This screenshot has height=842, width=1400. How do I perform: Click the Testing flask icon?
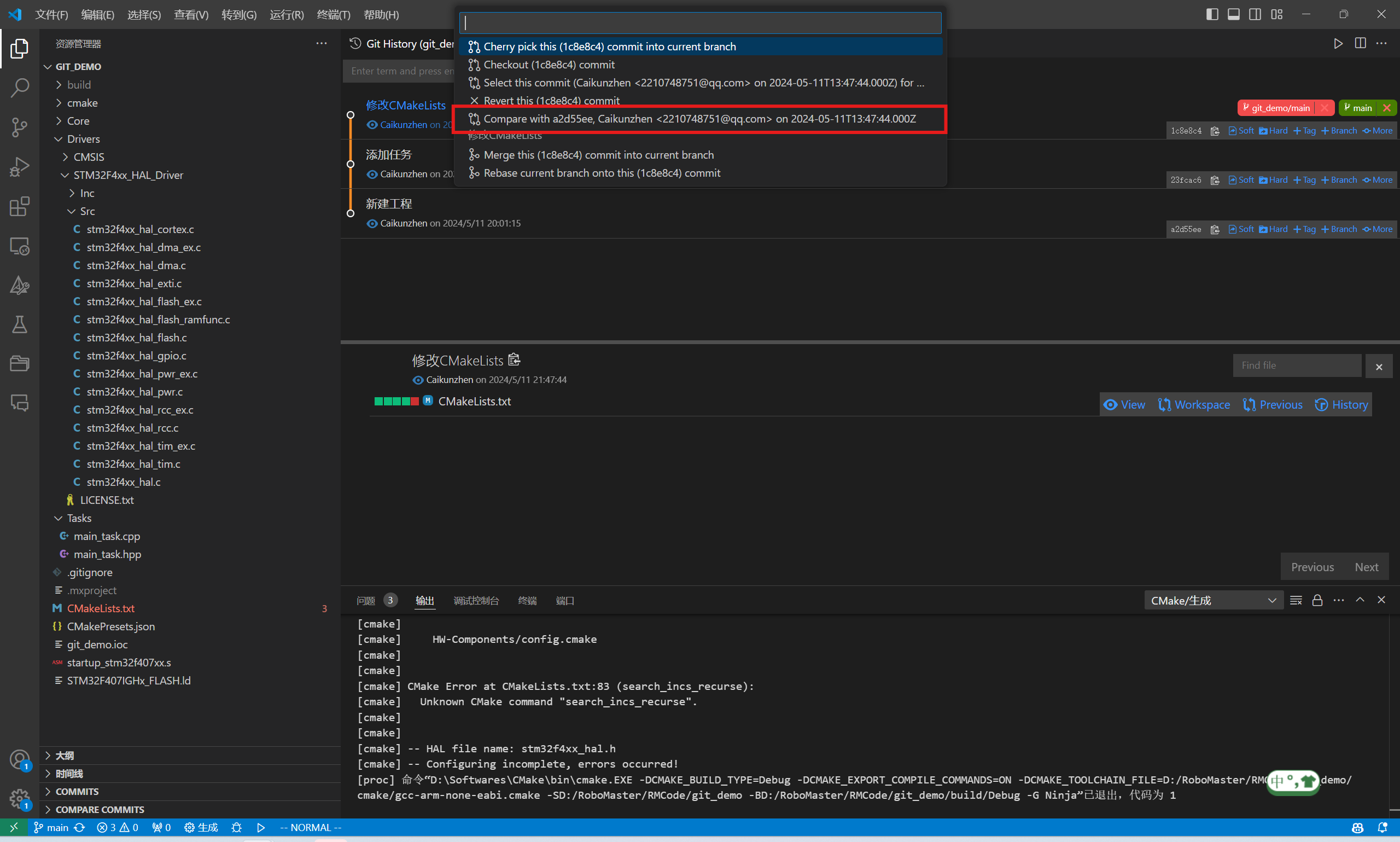click(x=19, y=324)
